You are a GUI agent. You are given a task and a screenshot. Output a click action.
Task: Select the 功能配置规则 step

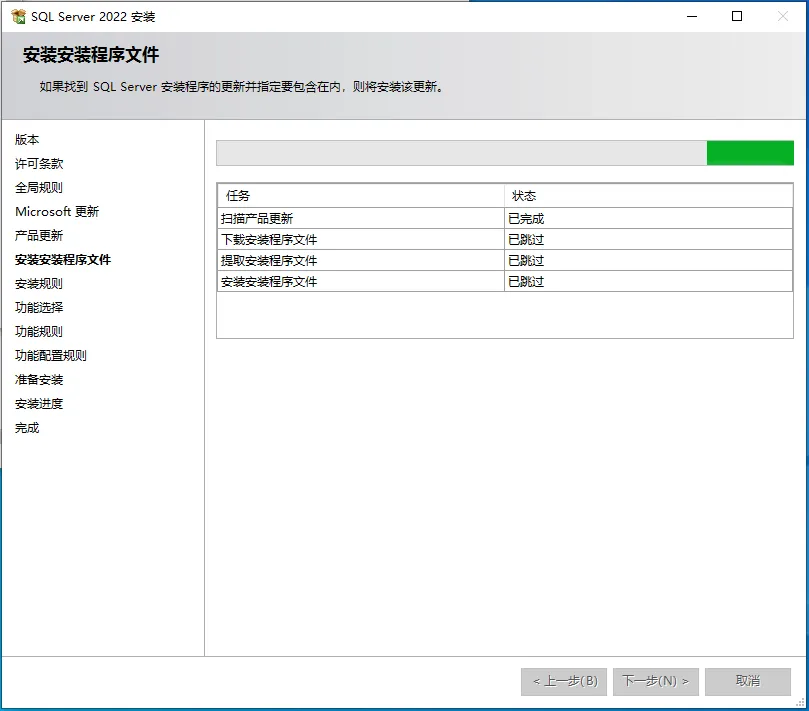51,356
